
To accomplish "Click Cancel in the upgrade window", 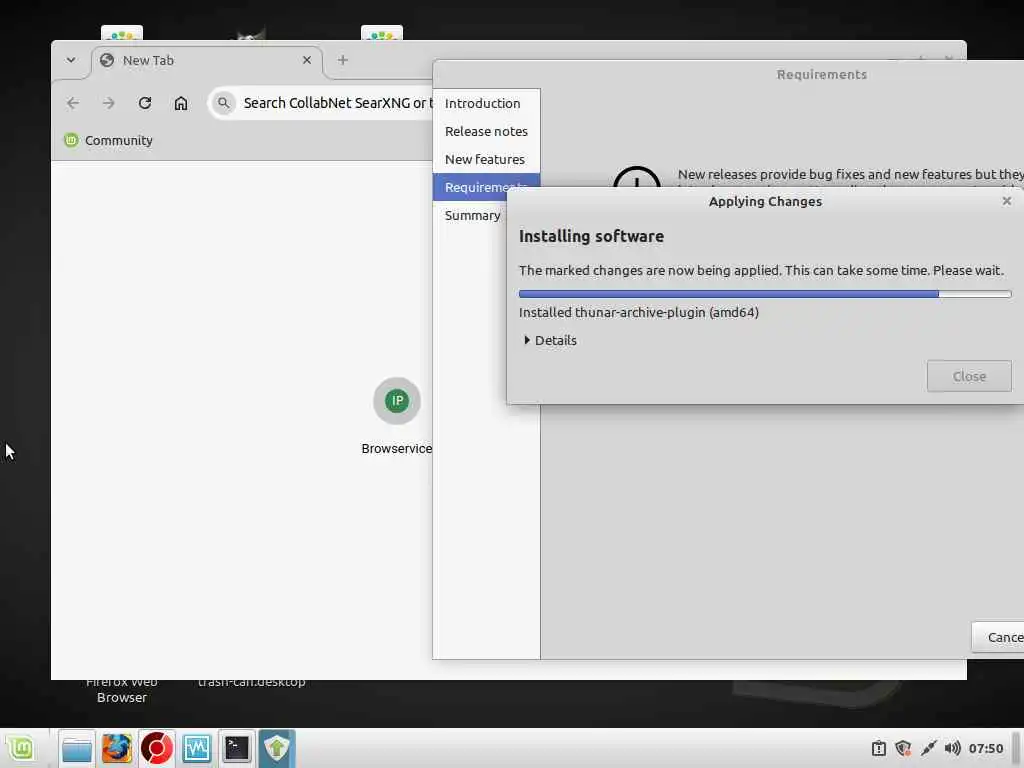I will tap(999, 637).
